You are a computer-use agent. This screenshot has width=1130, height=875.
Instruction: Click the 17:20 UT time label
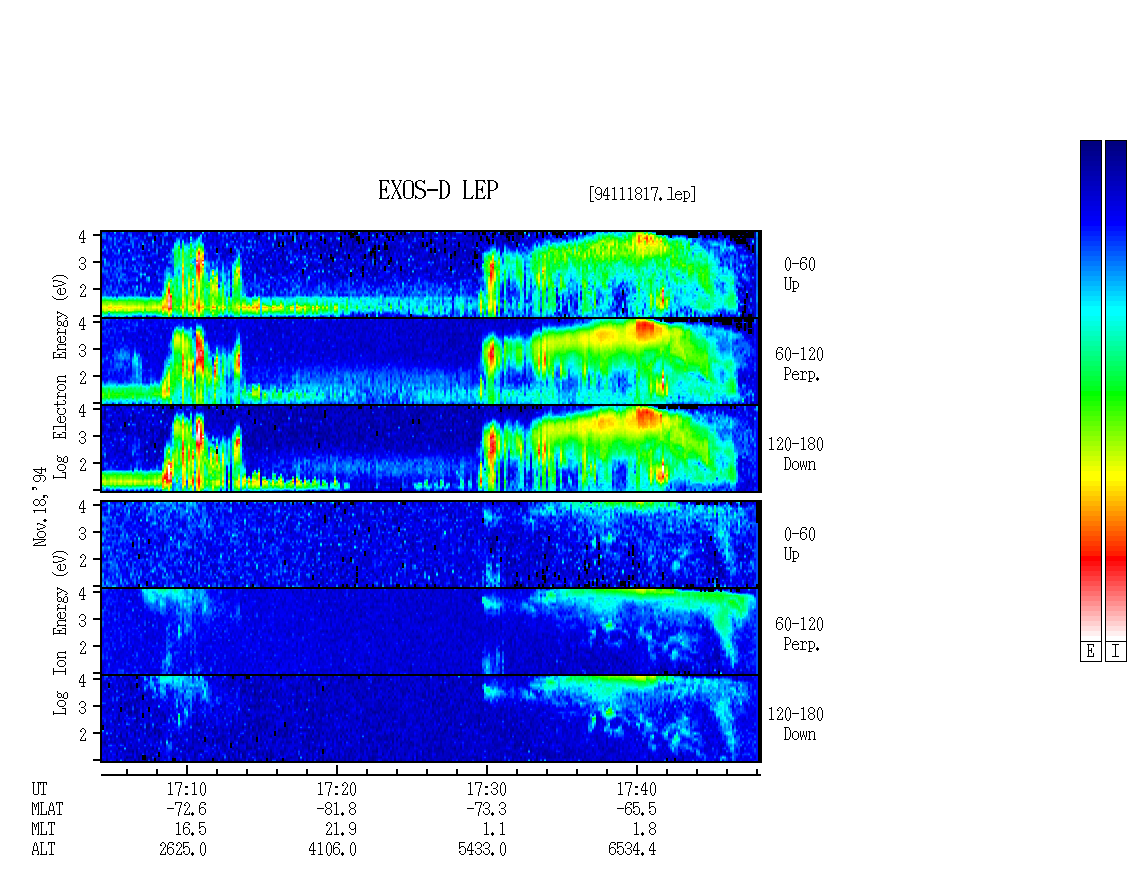[x=337, y=789]
